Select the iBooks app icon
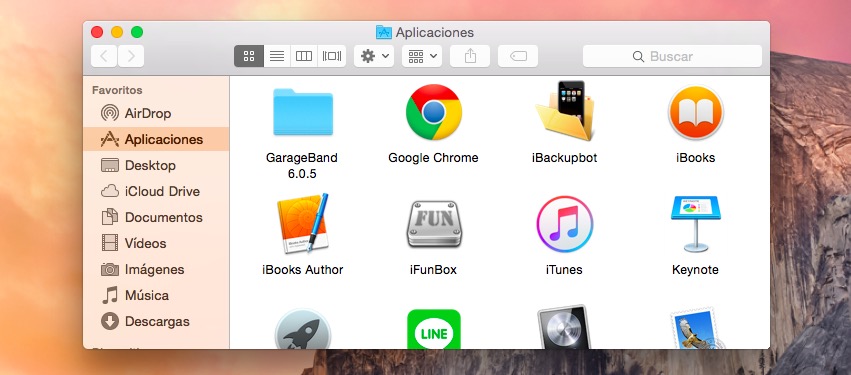Image resolution: width=851 pixels, height=375 pixels. coord(695,113)
